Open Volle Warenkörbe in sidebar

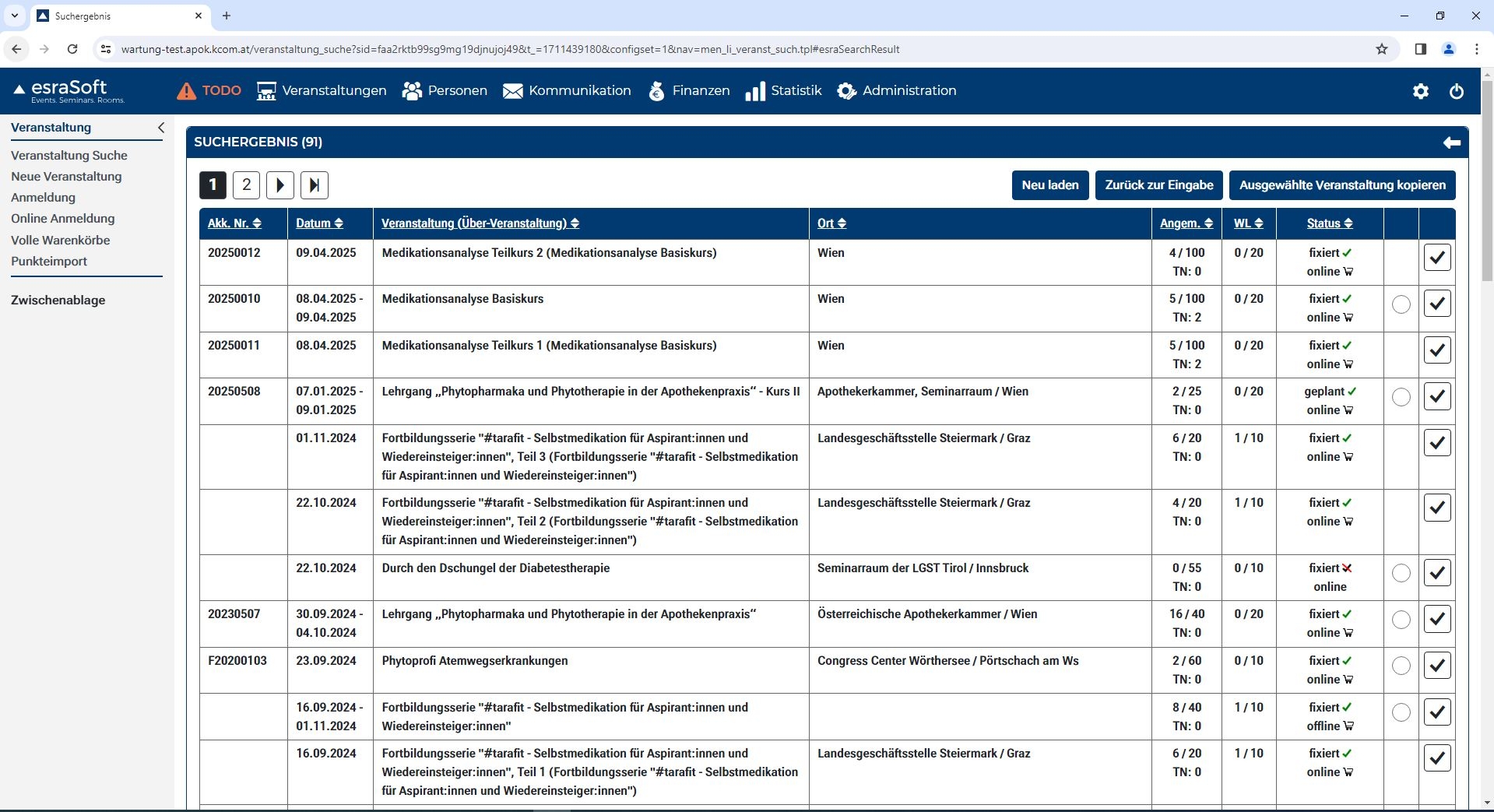[61, 241]
